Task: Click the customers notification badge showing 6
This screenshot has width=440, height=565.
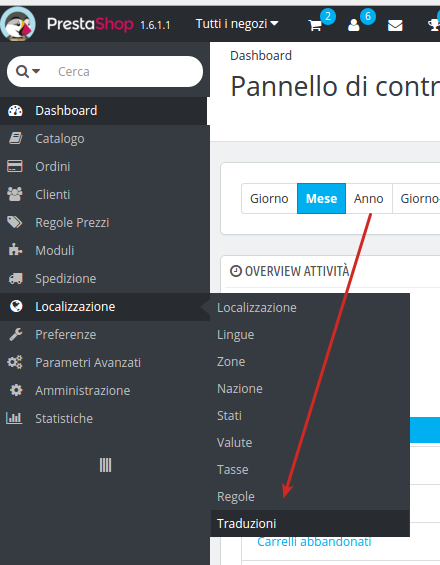Action: [x=368, y=16]
